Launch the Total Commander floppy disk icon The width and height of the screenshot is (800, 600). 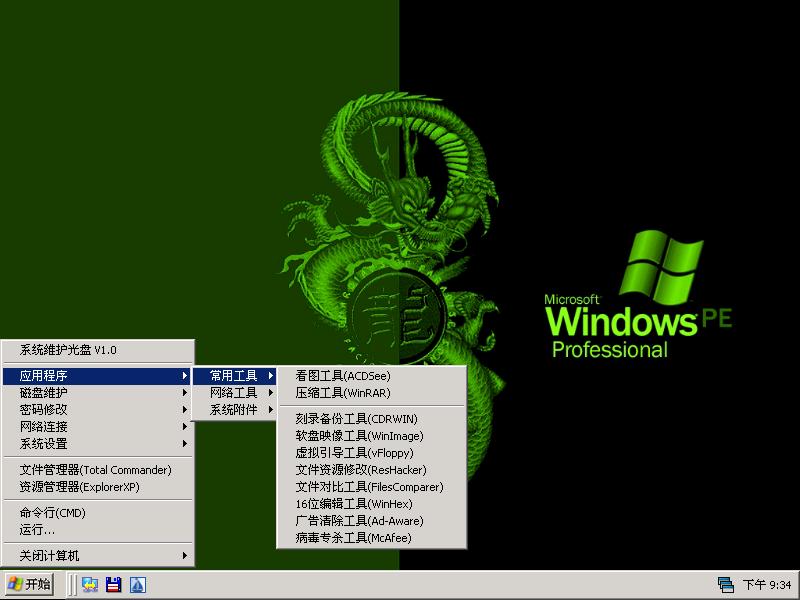point(113,584)
